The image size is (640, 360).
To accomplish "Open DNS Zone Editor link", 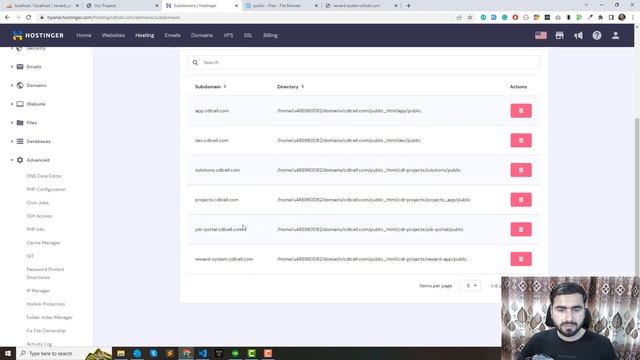I will [44, 176].
